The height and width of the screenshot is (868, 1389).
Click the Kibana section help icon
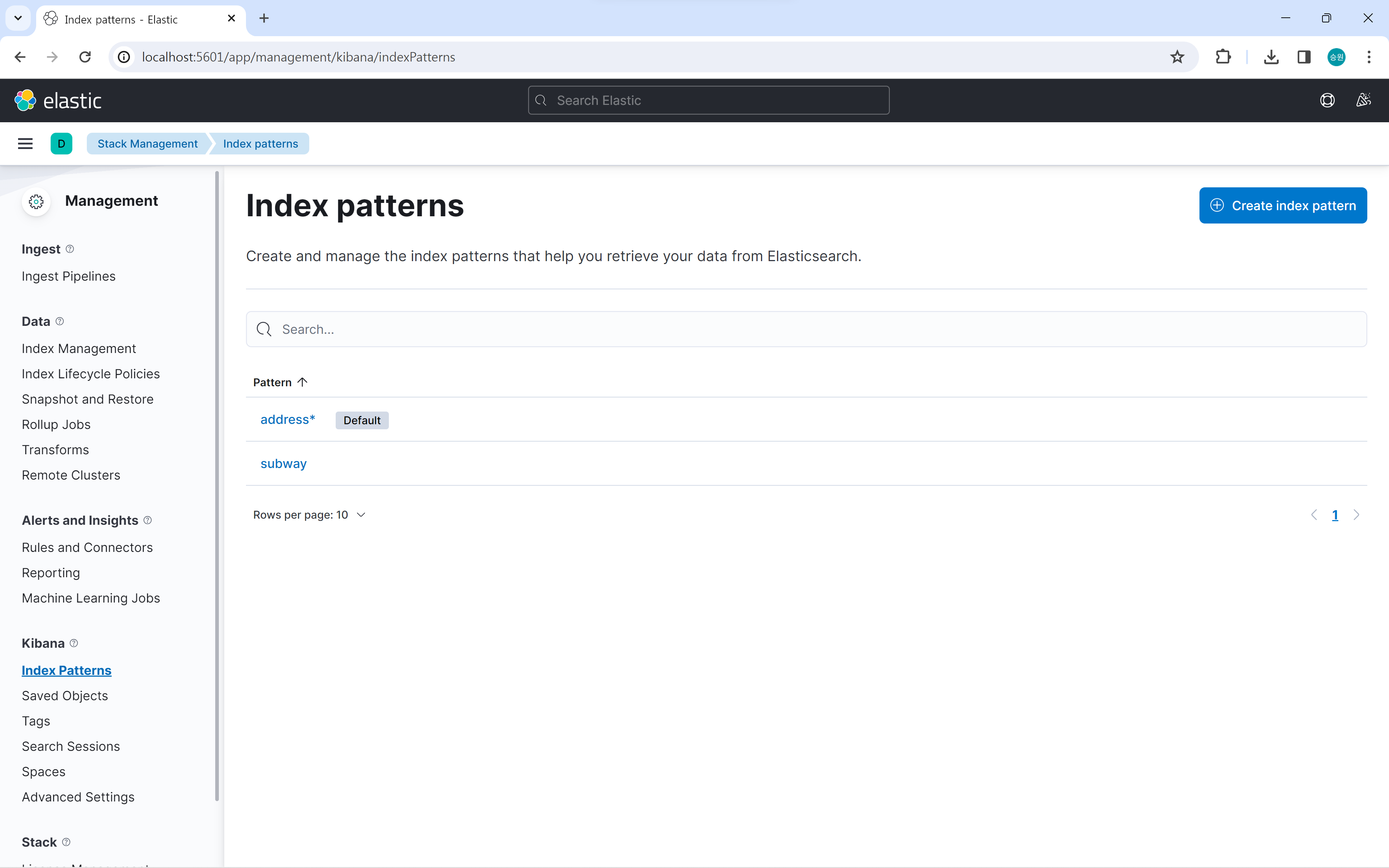point(74,643)
